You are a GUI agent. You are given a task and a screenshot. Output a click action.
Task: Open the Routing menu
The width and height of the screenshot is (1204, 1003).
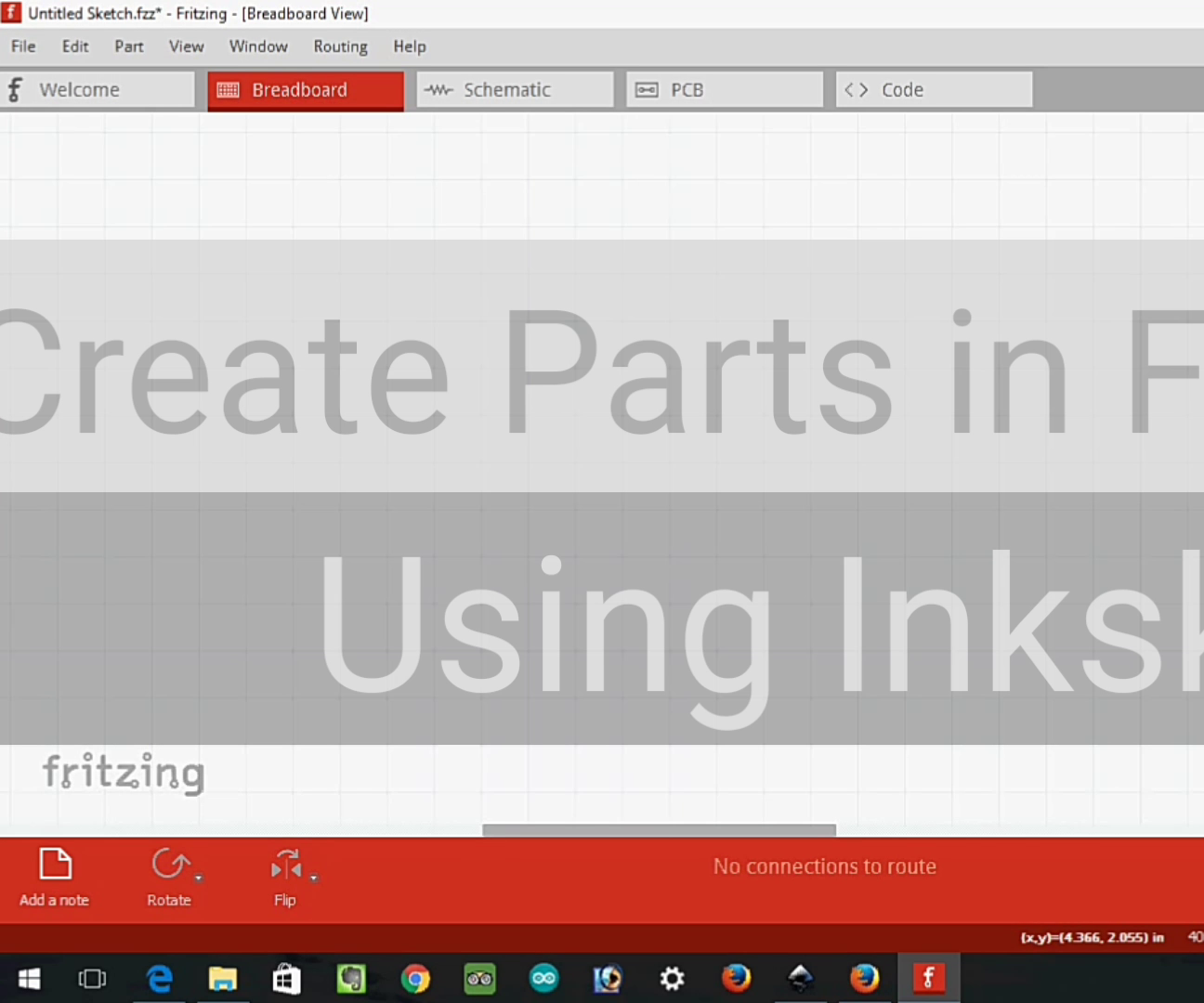coord(340,46)
